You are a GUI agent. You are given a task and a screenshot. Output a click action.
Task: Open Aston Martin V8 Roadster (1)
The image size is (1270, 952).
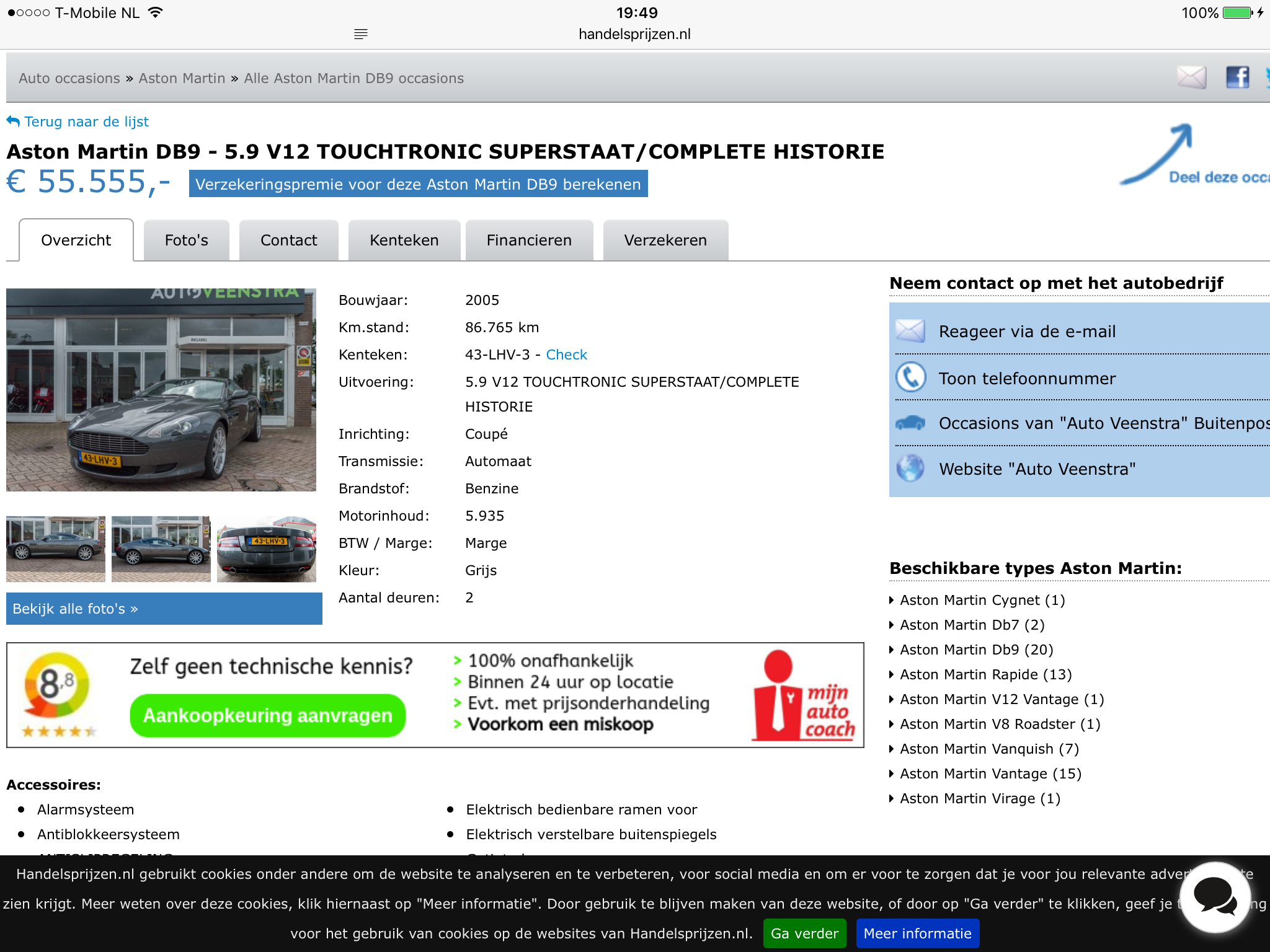[1000, 724]
